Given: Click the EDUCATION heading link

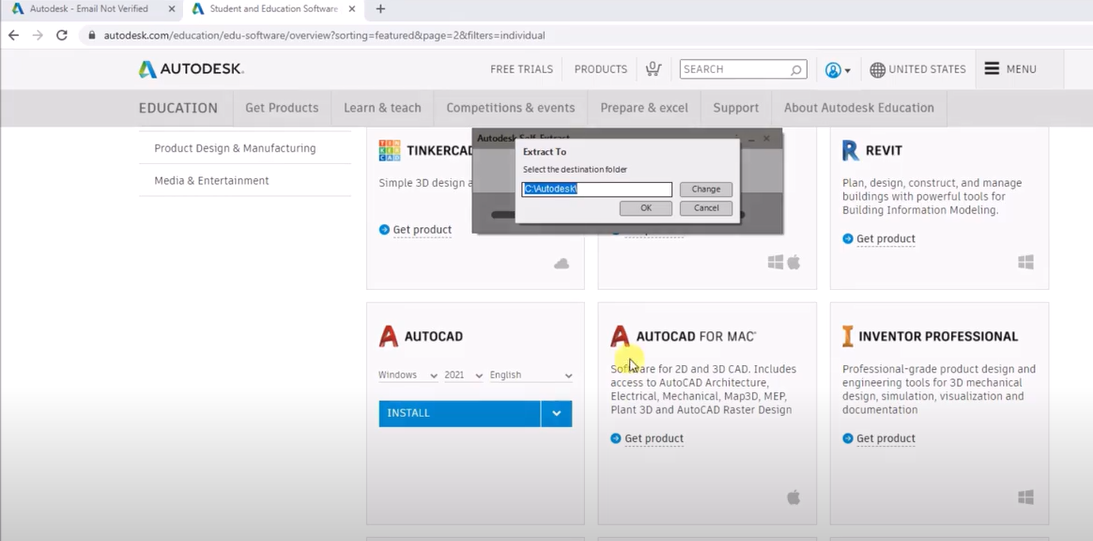Looking at the screenshot, I should click(178, 108).
